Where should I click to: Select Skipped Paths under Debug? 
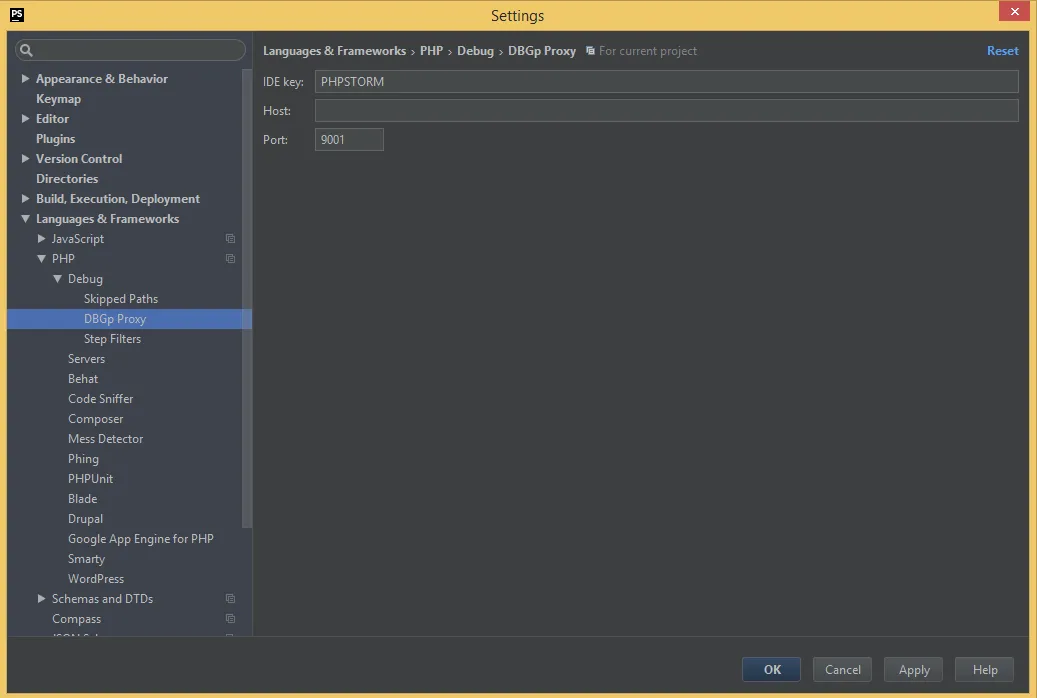point(121,299)
